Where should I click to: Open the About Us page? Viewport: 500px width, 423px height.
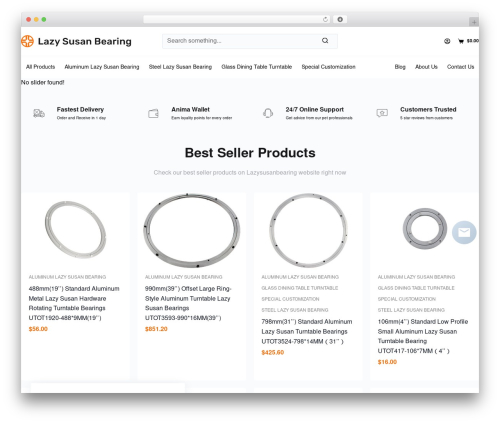[426, 67]
